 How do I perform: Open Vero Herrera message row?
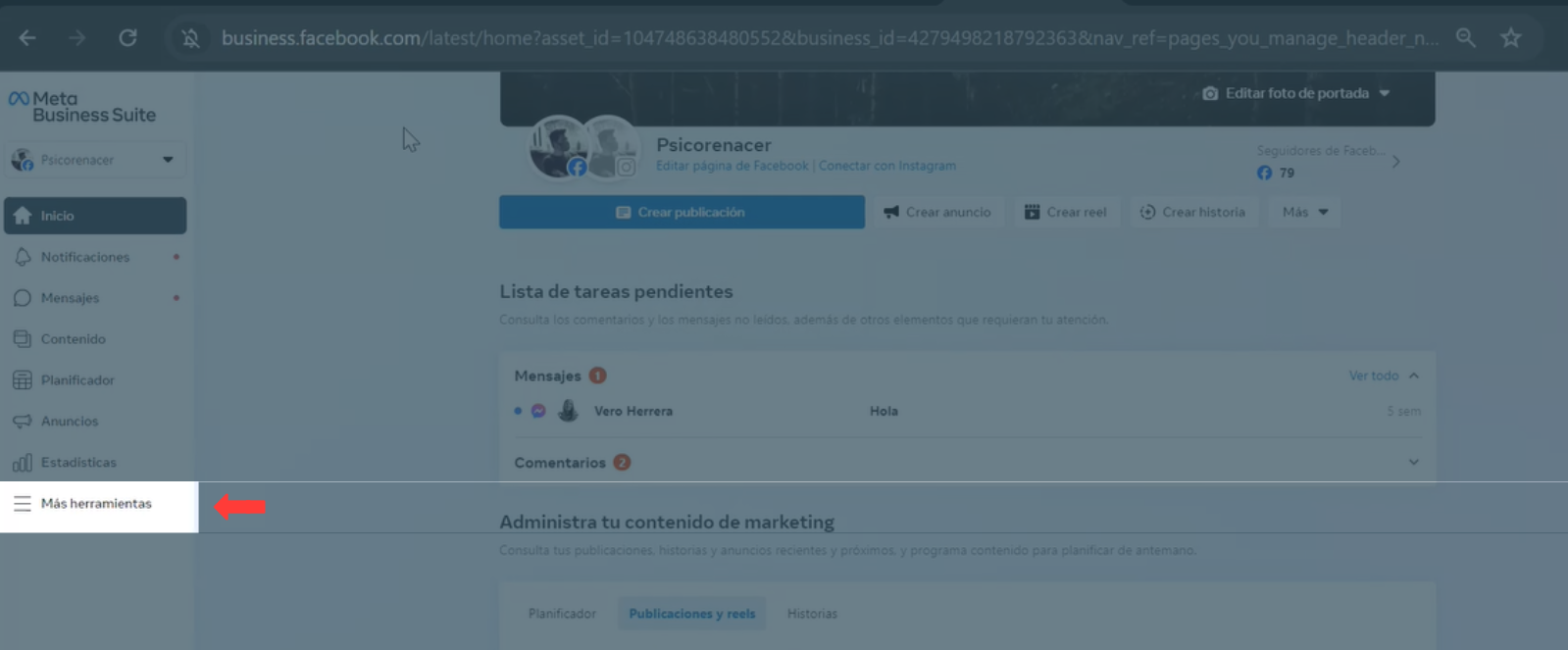(967, 412)
